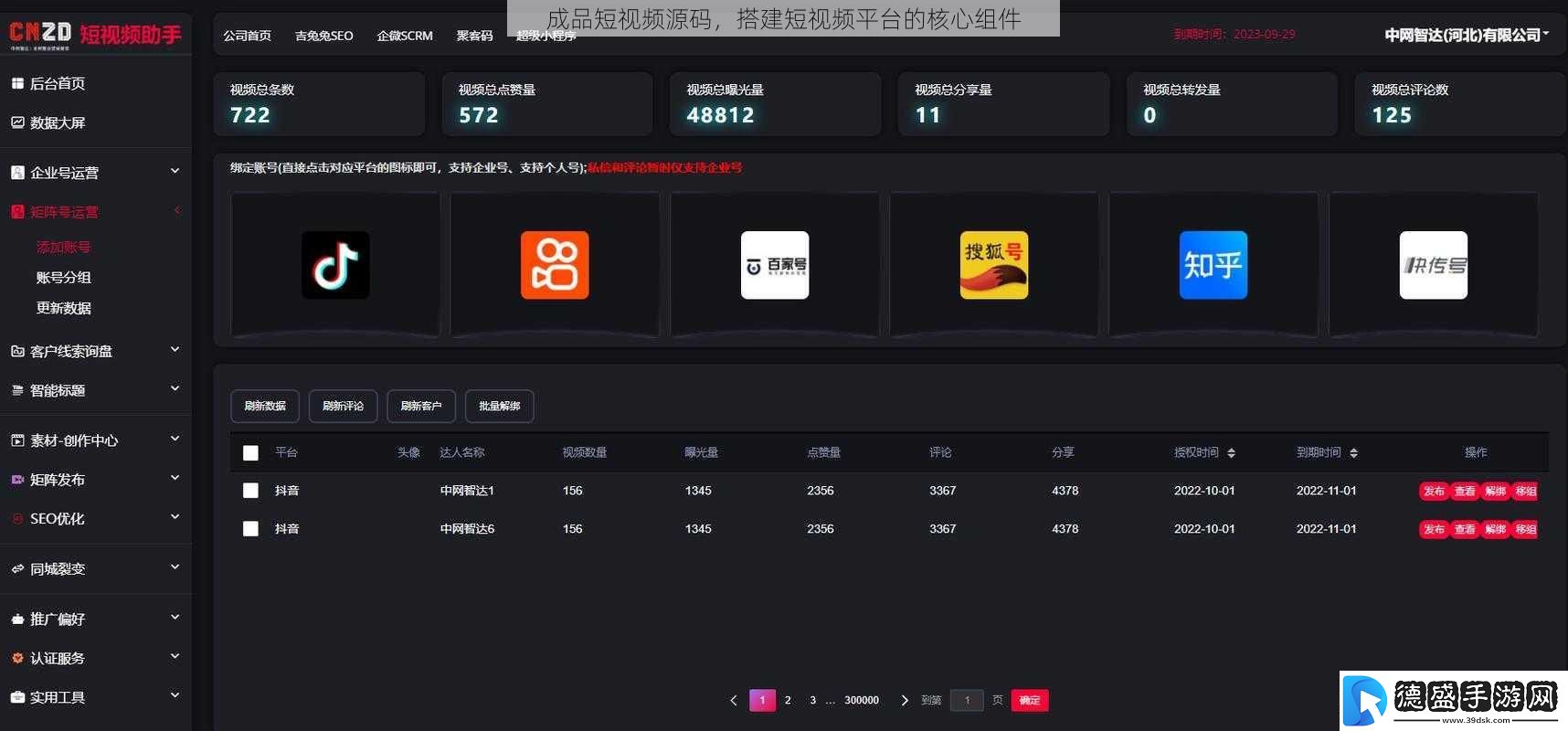Click the 实用工具 briefcase icon

click(x=17, y=697)
